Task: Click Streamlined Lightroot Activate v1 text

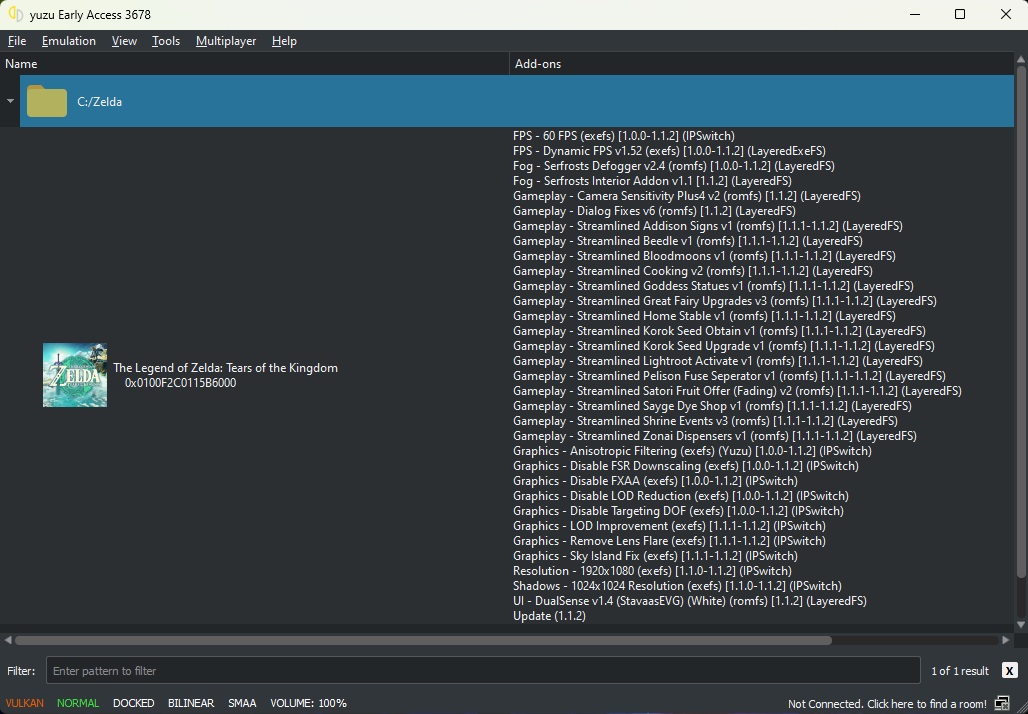Action: click(x=718, y=361)
